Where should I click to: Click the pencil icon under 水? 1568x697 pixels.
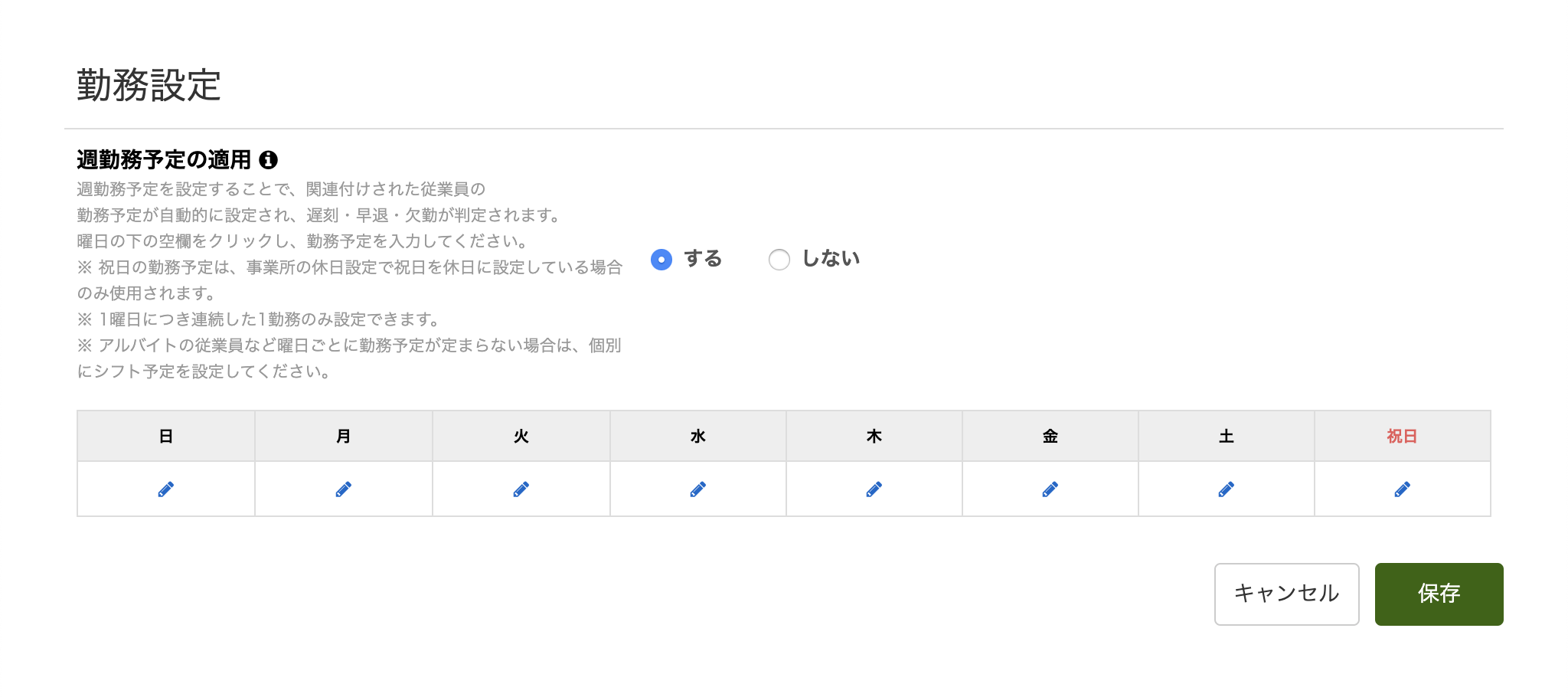pyautogui.click(x=697, y=489)
